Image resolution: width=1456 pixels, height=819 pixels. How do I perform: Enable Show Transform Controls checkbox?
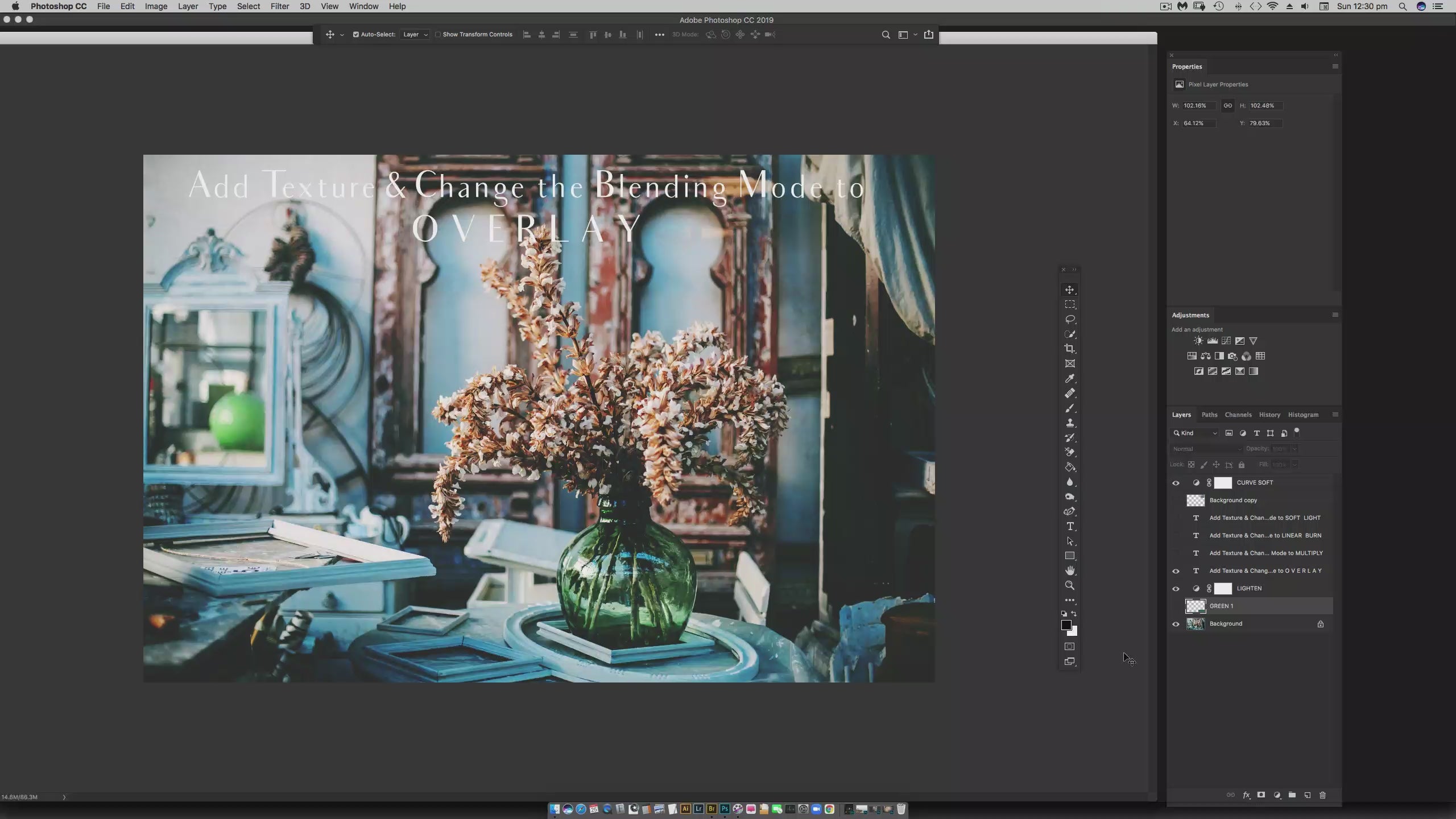click(438, 35)
